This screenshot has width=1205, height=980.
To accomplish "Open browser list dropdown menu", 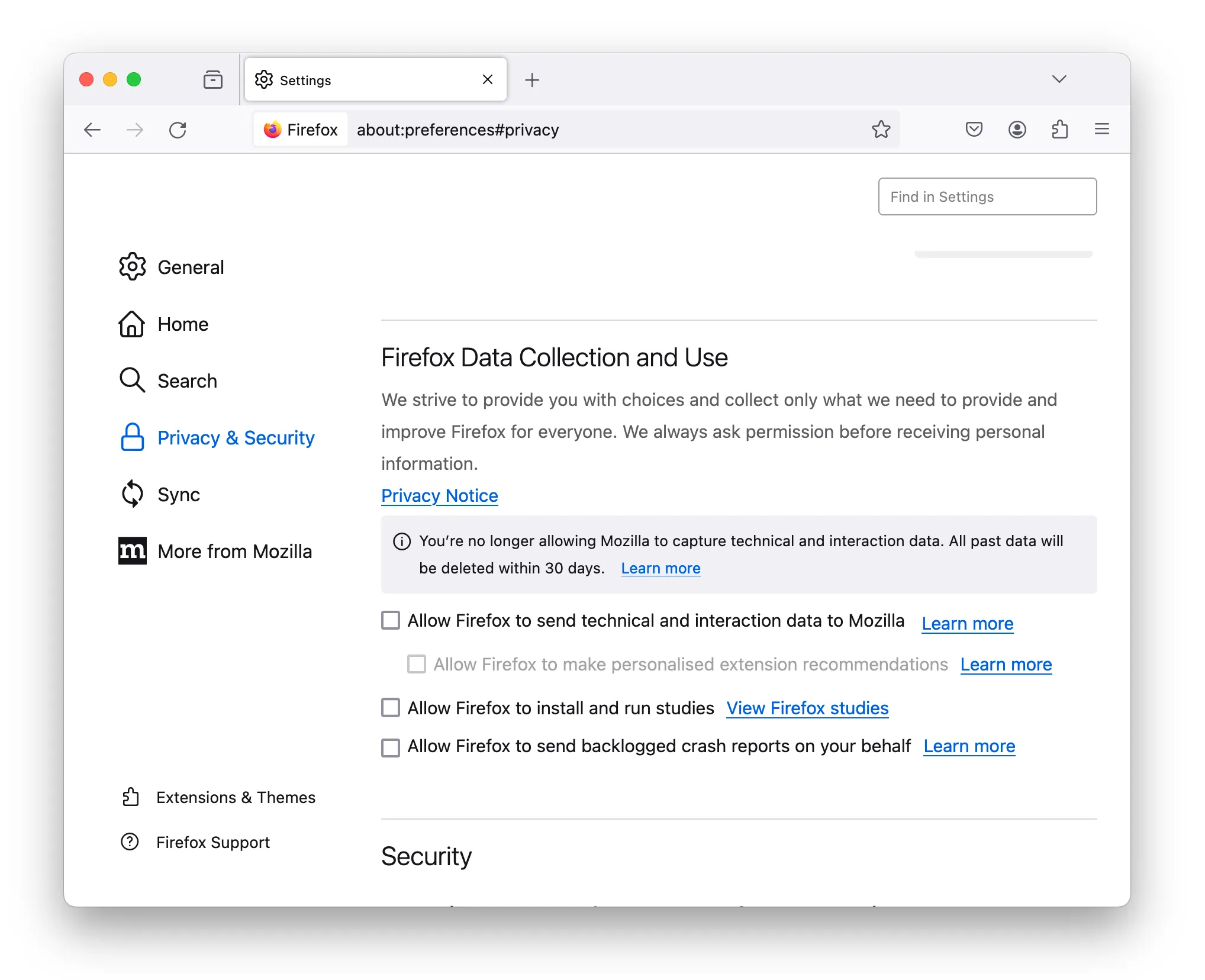I will (1059, 80).
